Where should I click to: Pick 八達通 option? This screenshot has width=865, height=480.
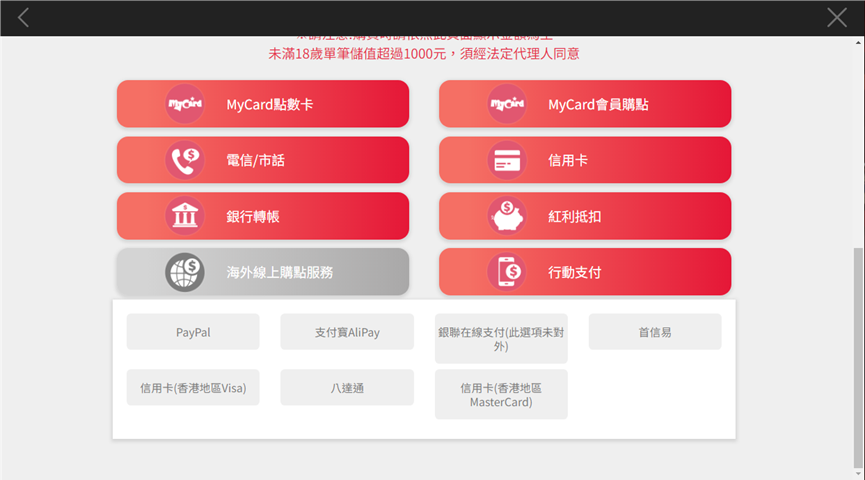pos(347,388)
